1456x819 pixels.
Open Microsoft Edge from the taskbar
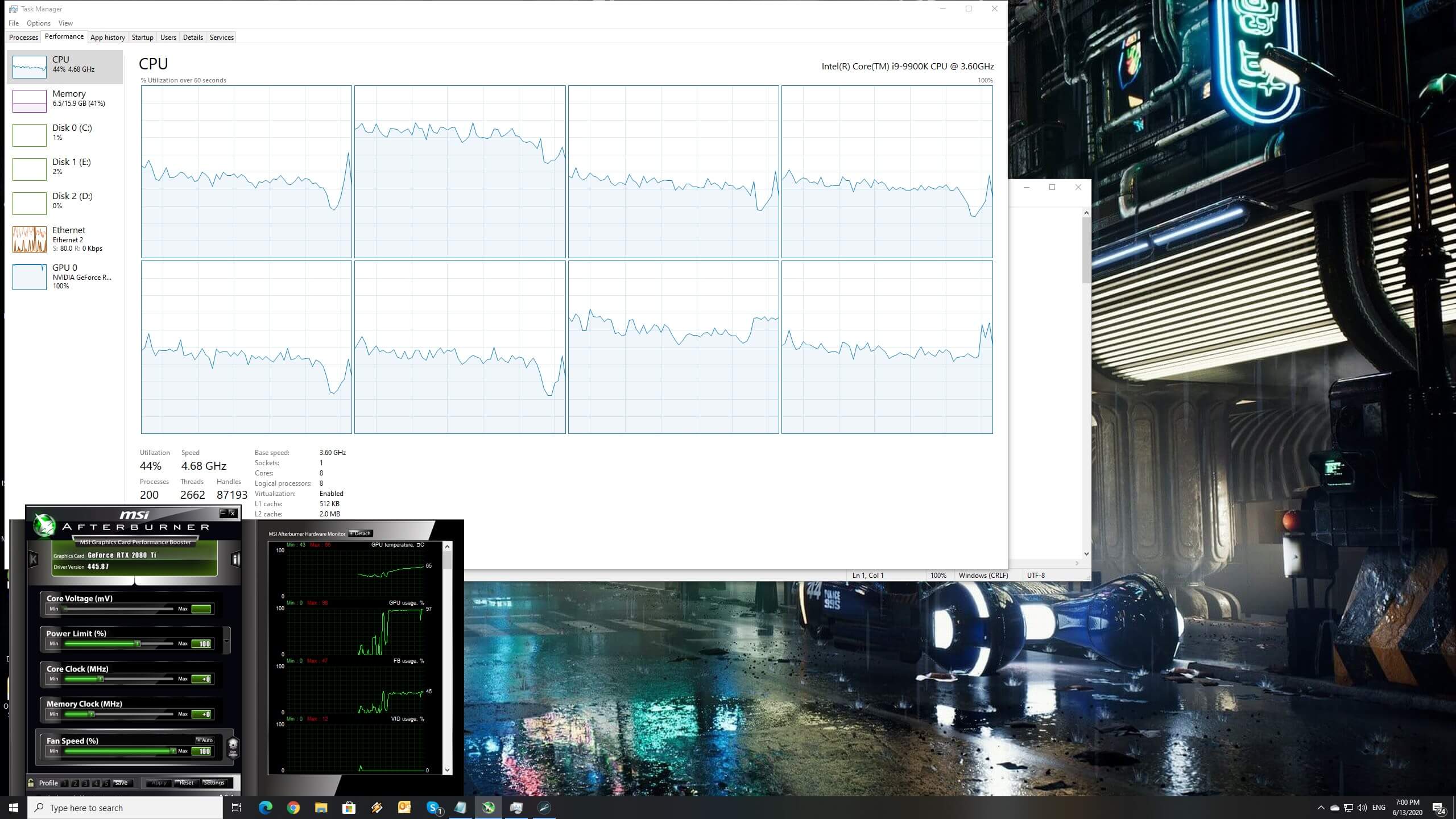click(265, 808)
